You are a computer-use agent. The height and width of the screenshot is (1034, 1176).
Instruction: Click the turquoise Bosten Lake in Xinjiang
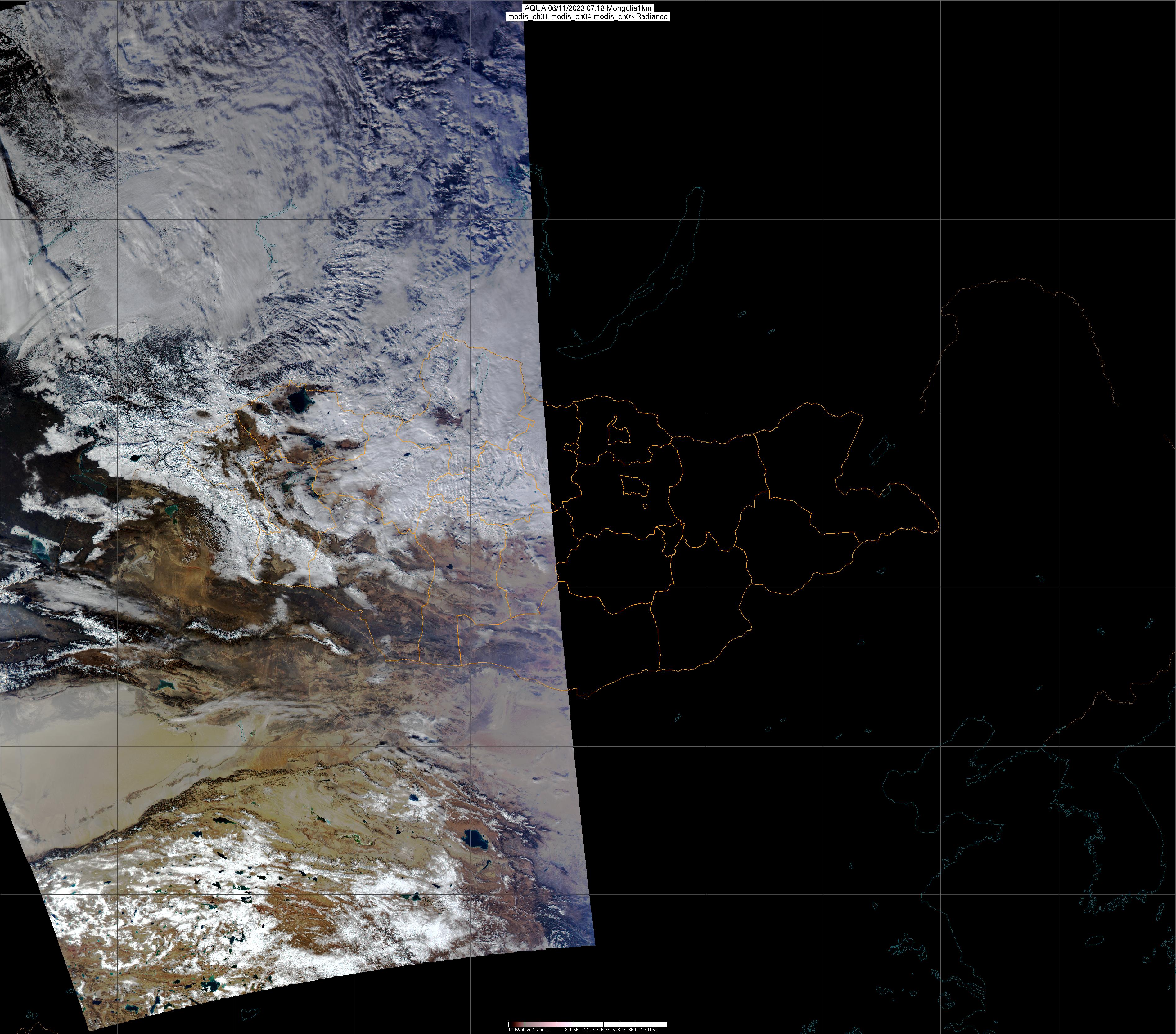click(x=165, y=684)
